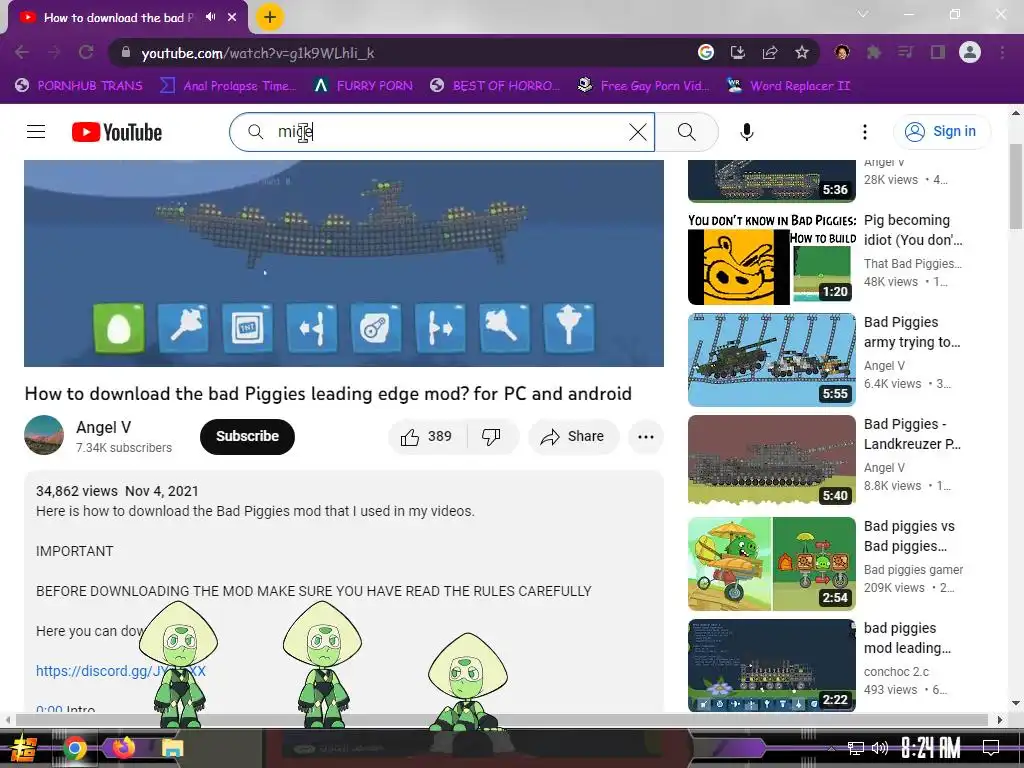Share the video

pyautogui.click(x=573, y=436)
